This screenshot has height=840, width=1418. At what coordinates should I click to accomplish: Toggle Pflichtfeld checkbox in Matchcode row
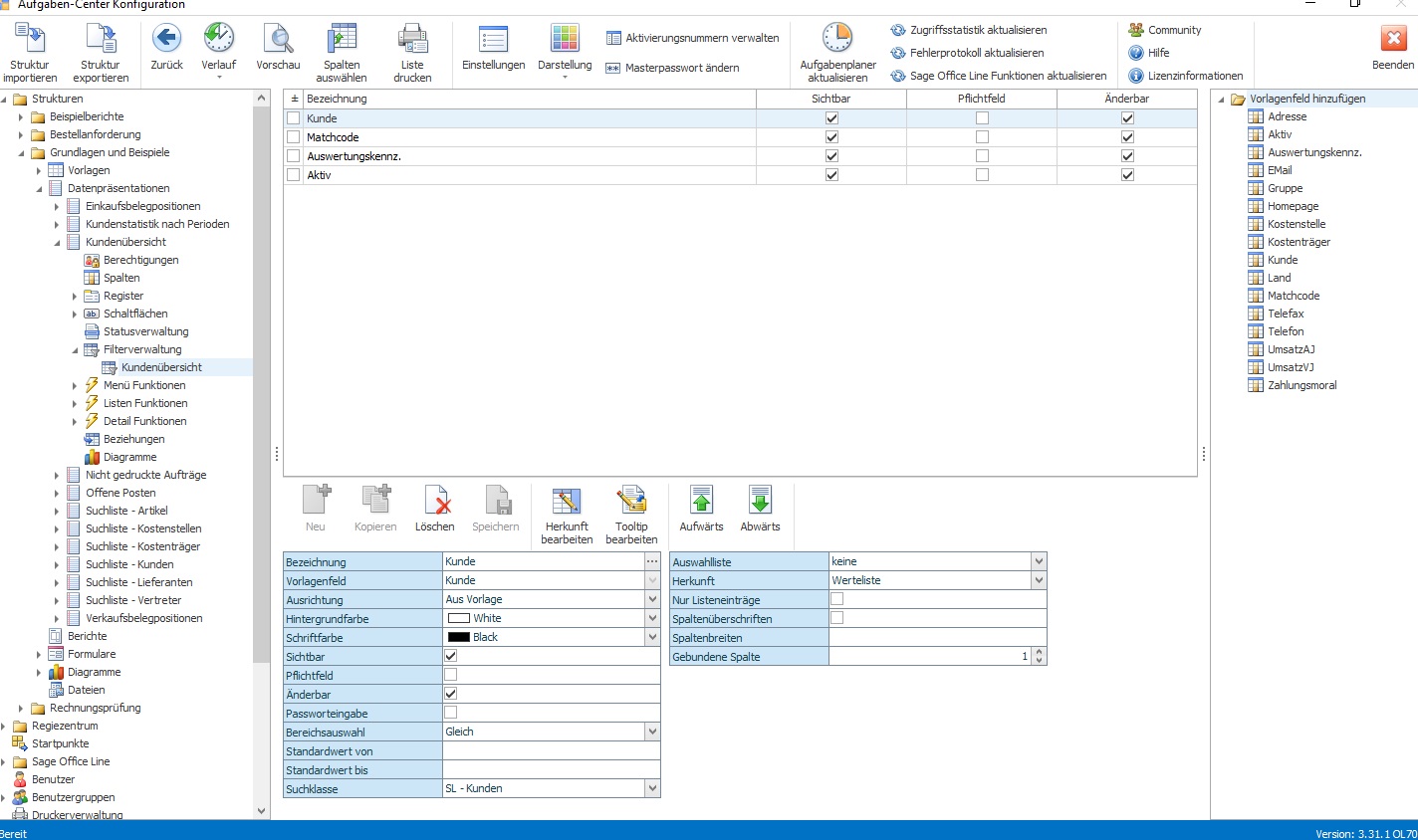(x=982, y=137)
